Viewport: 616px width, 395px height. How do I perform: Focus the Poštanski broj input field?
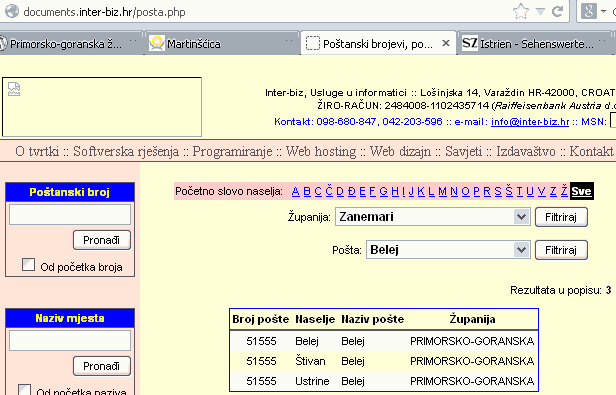click(70, 214)
